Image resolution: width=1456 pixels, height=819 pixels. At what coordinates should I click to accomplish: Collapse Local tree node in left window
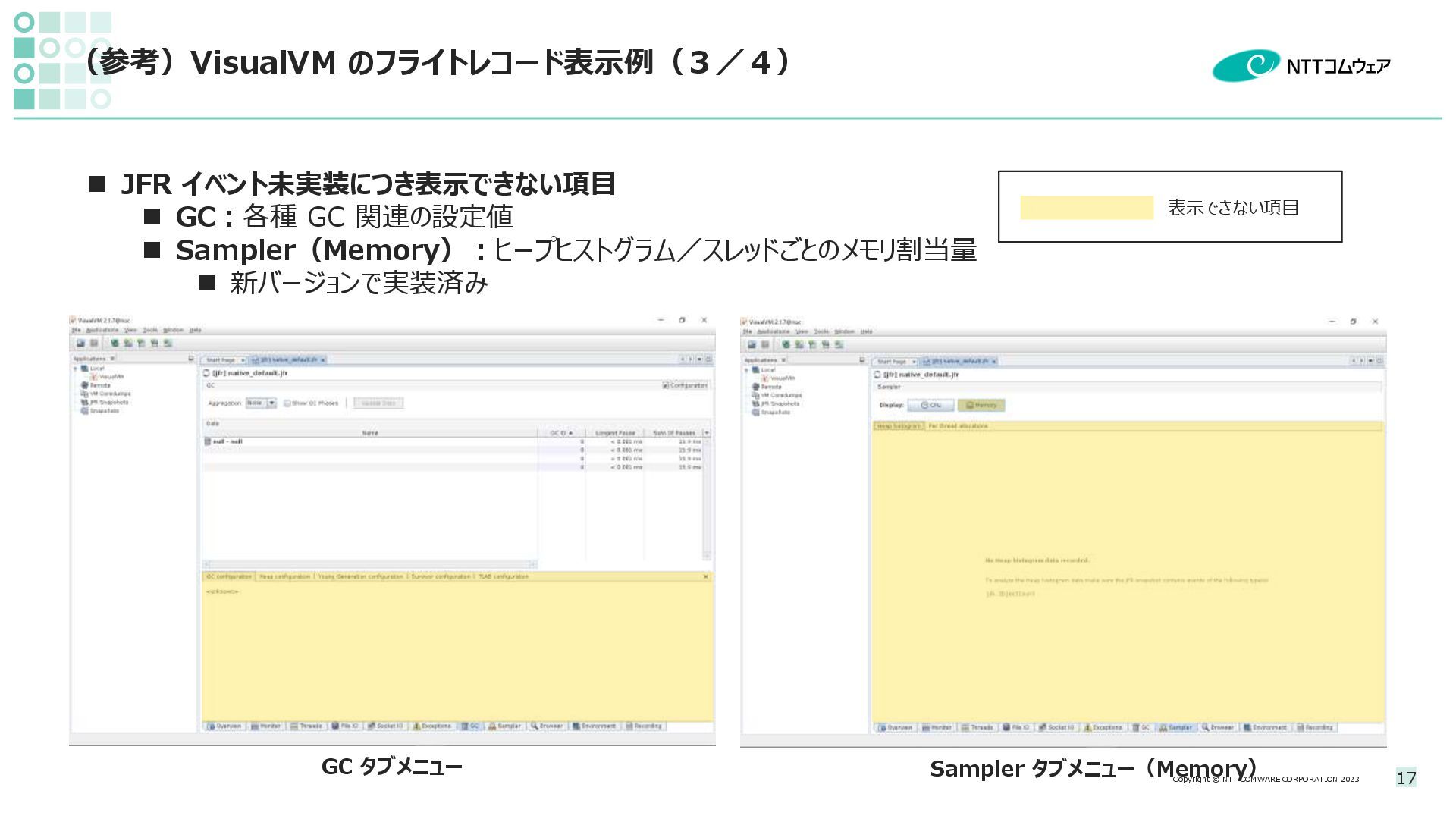[76, 369]
